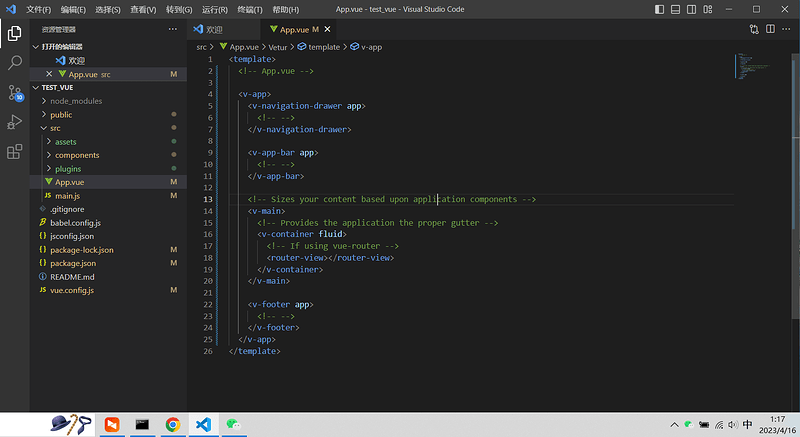Switch the Chinese input method indicator
The width and height of the screenshot is (800, 437).
747,425
